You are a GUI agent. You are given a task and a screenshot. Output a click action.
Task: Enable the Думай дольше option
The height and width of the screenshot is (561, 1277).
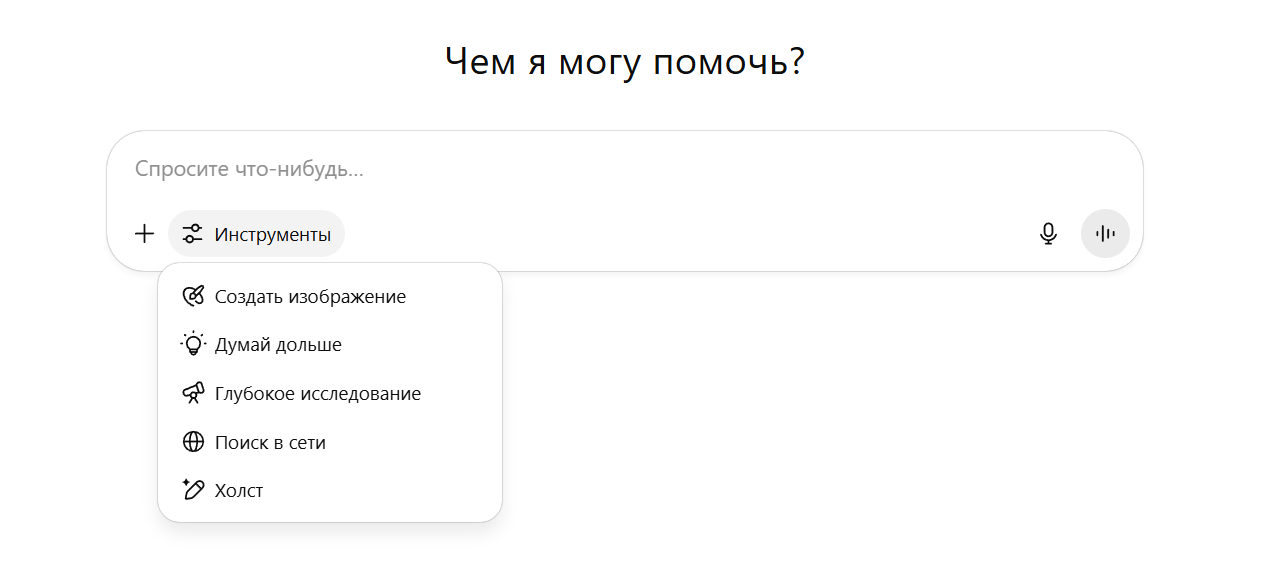(x=330, y=344)
